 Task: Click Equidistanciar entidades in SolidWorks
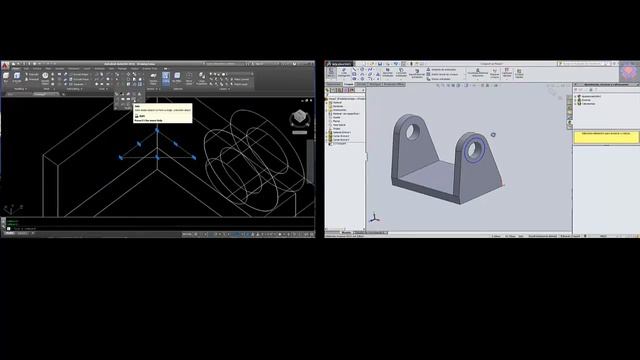417,73
